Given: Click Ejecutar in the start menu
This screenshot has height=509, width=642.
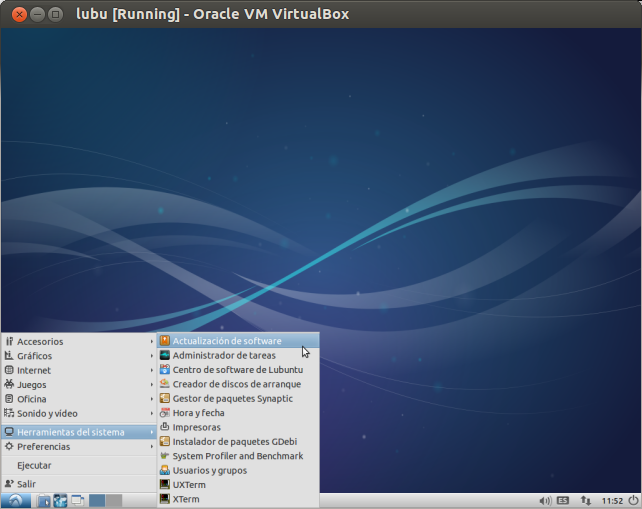Looking at the screenshot, I should 34,465.
